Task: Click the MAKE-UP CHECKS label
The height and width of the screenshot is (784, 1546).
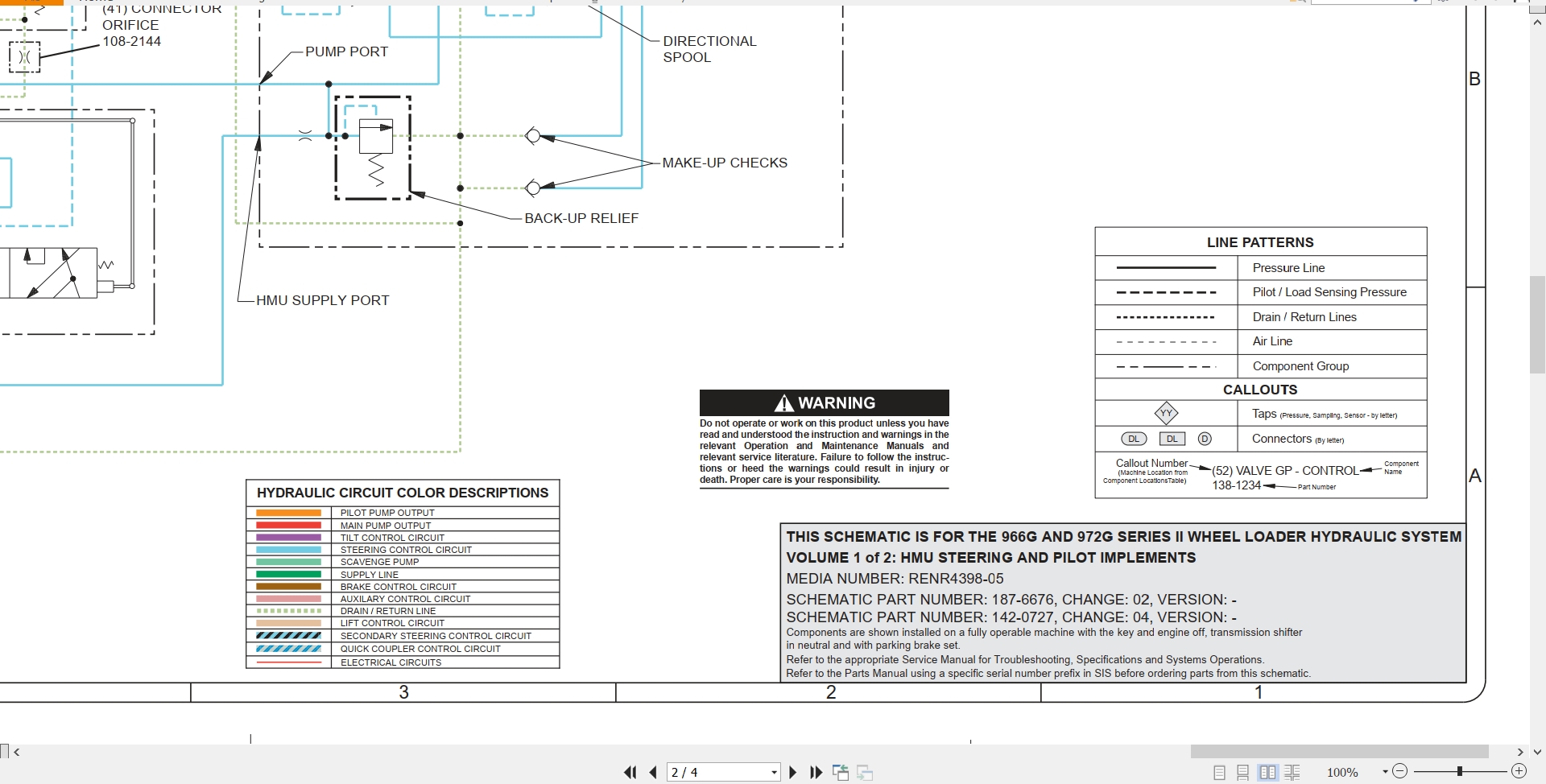Action: [x=725, y=163]
